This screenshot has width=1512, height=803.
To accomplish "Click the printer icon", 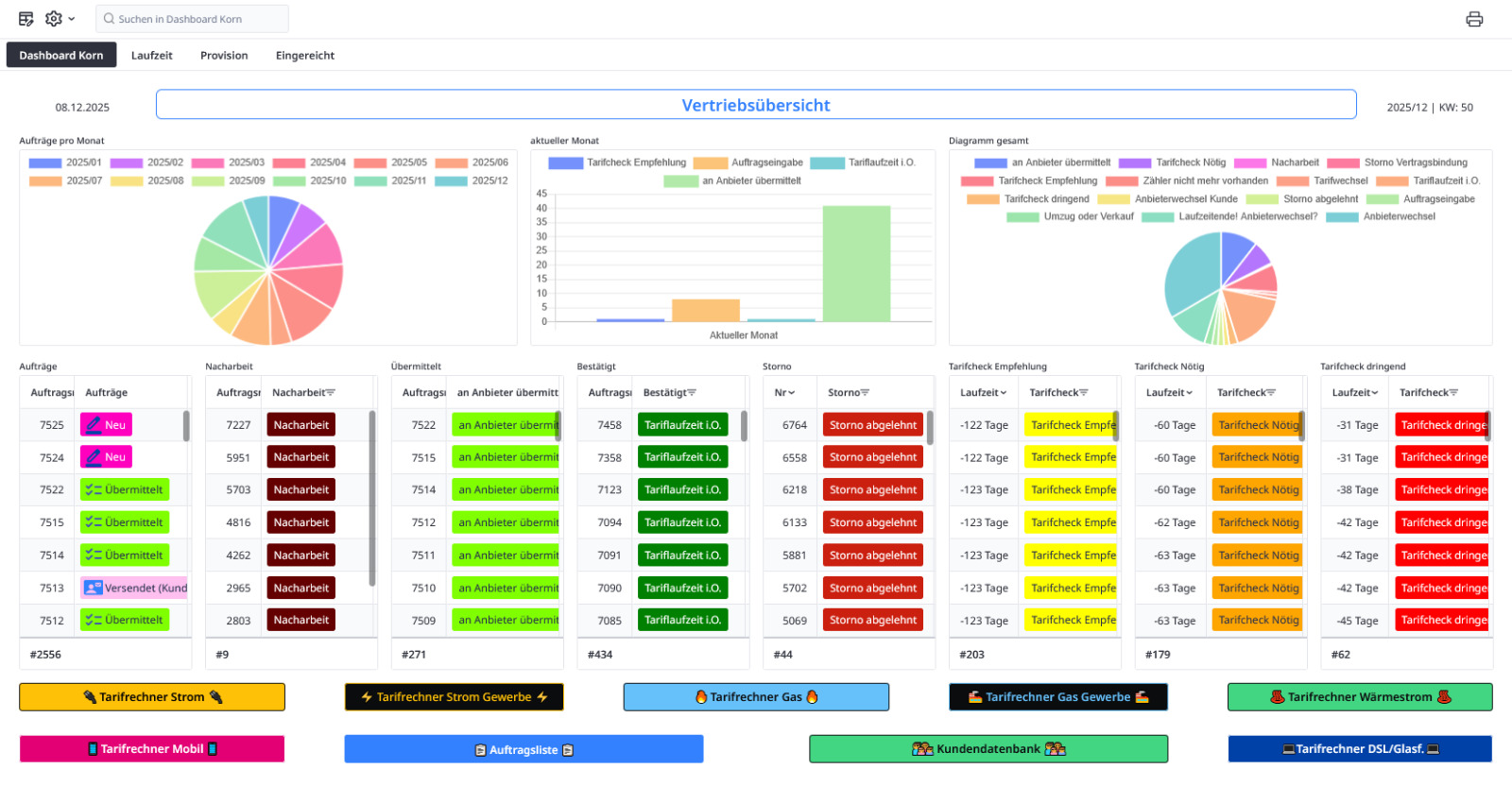I will click(x=1474, y=19).
